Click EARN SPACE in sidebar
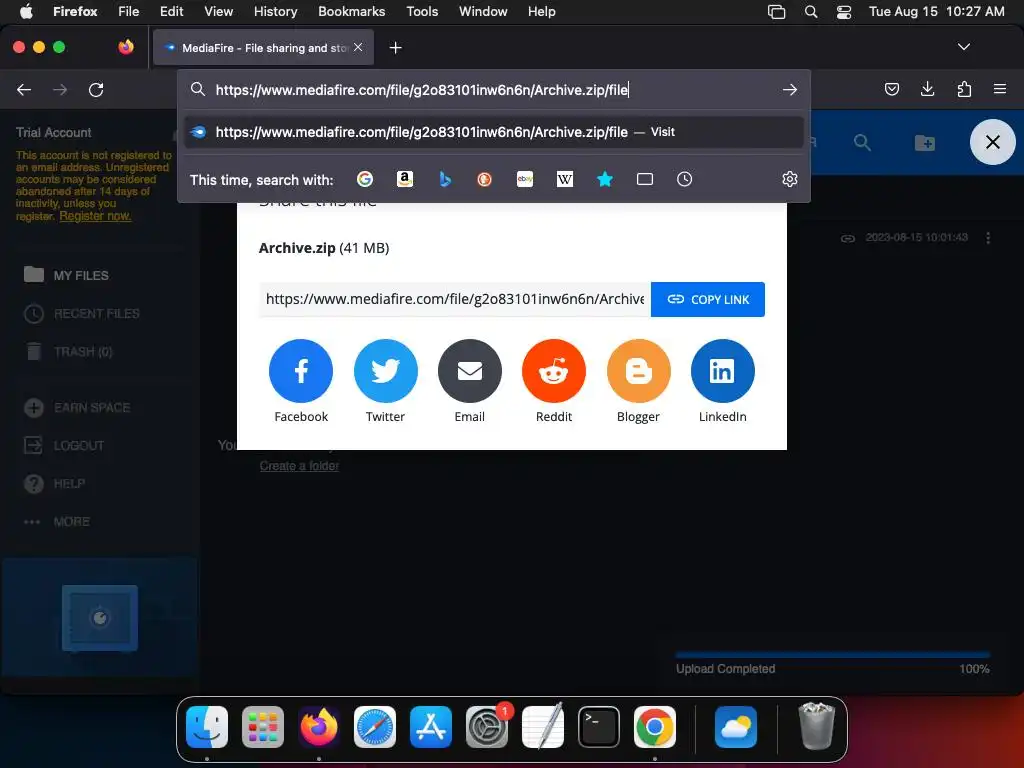Screen dimensions: 1024x768 (77, 408)
